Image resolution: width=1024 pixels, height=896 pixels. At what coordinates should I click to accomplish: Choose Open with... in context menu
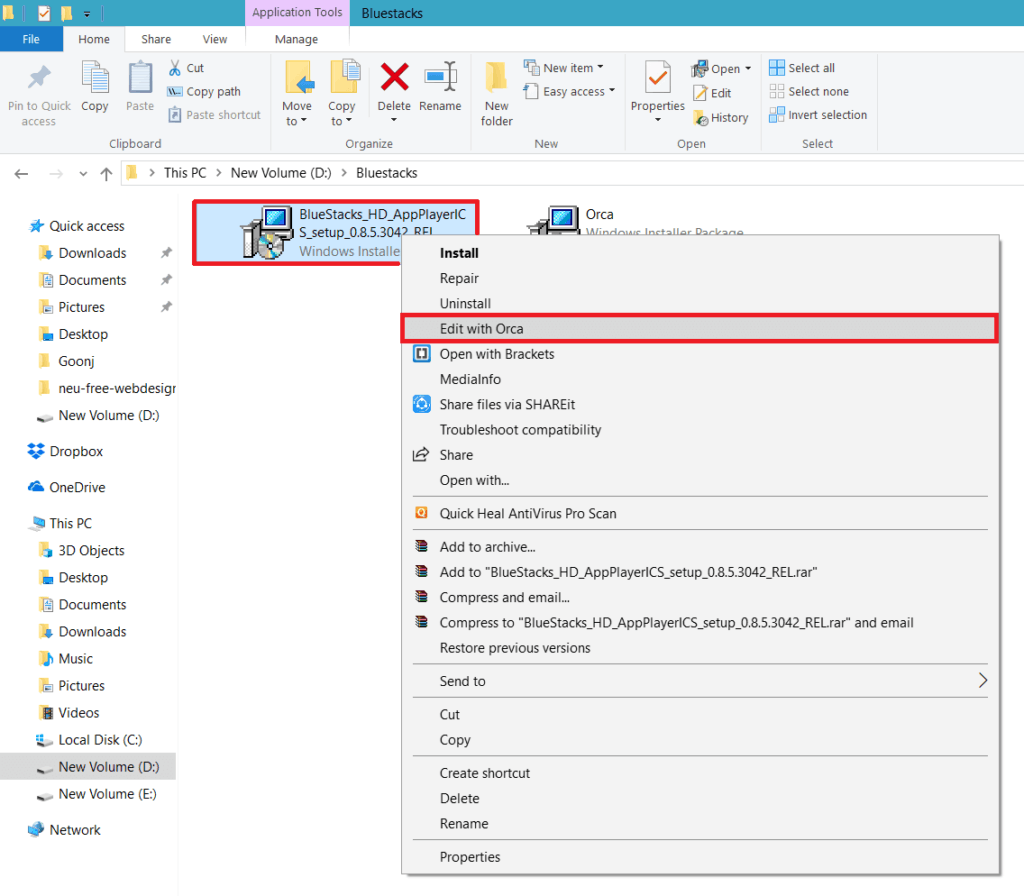click(x=699, y=481)
